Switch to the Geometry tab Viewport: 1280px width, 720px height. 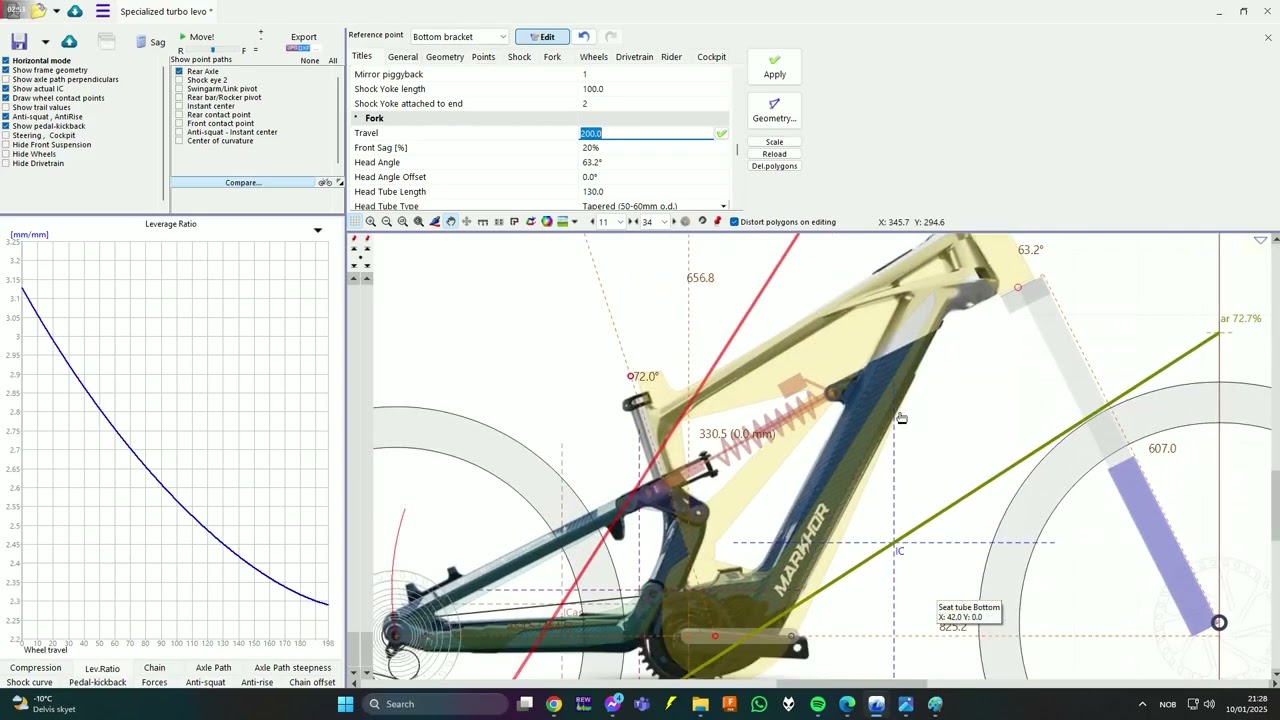445,57
